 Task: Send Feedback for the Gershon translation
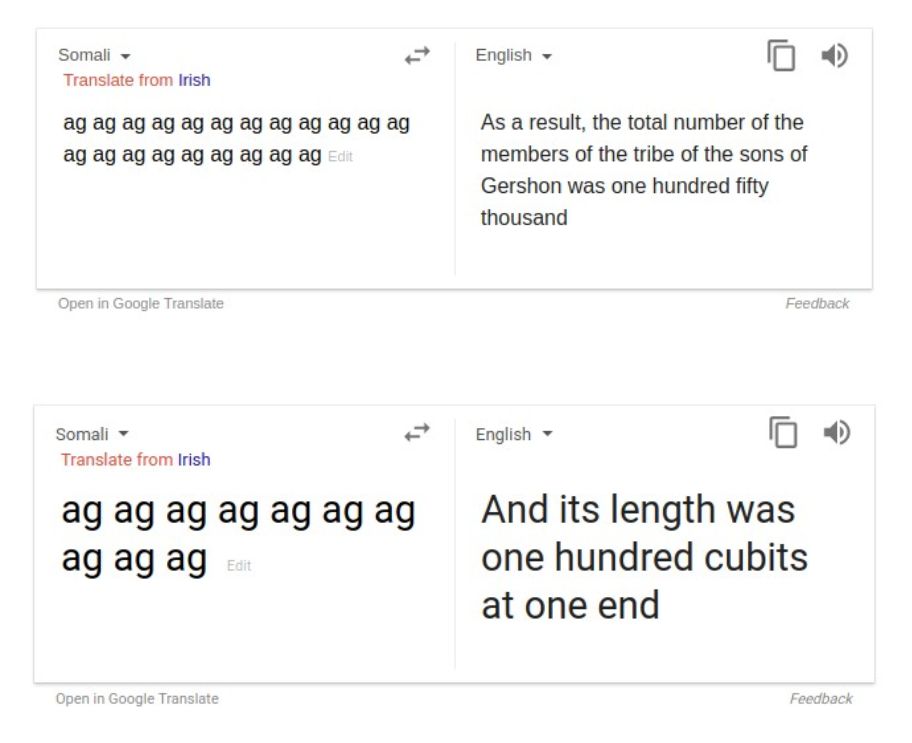coord(817,304)
